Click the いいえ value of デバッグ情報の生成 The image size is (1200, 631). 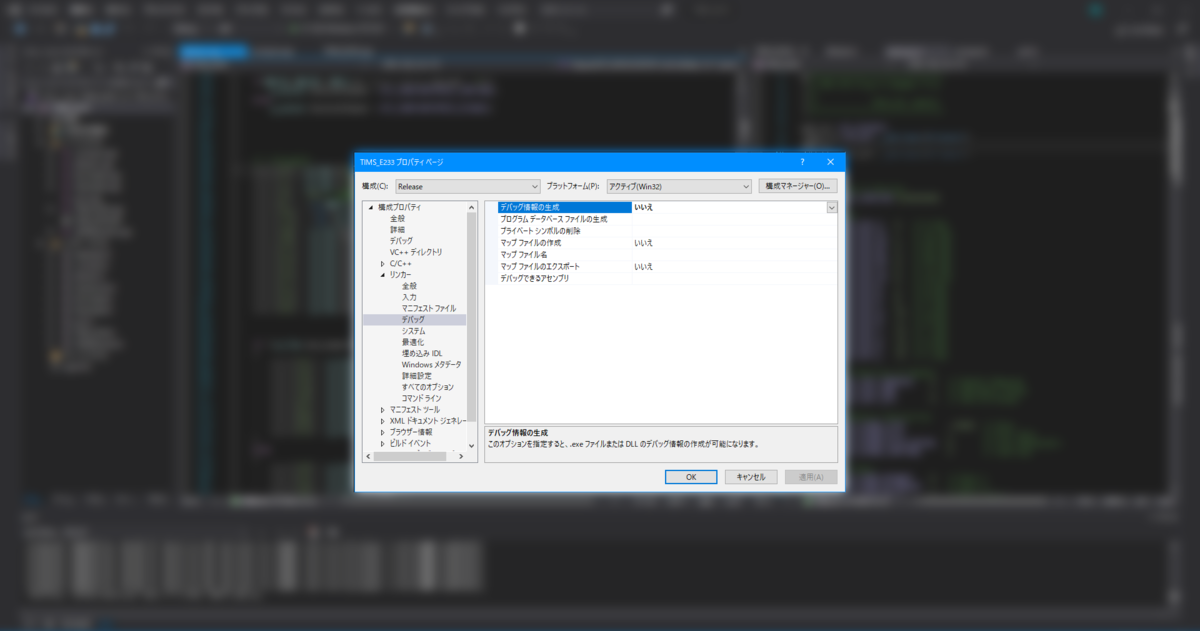pyautogui.click(x=644, y=207)
